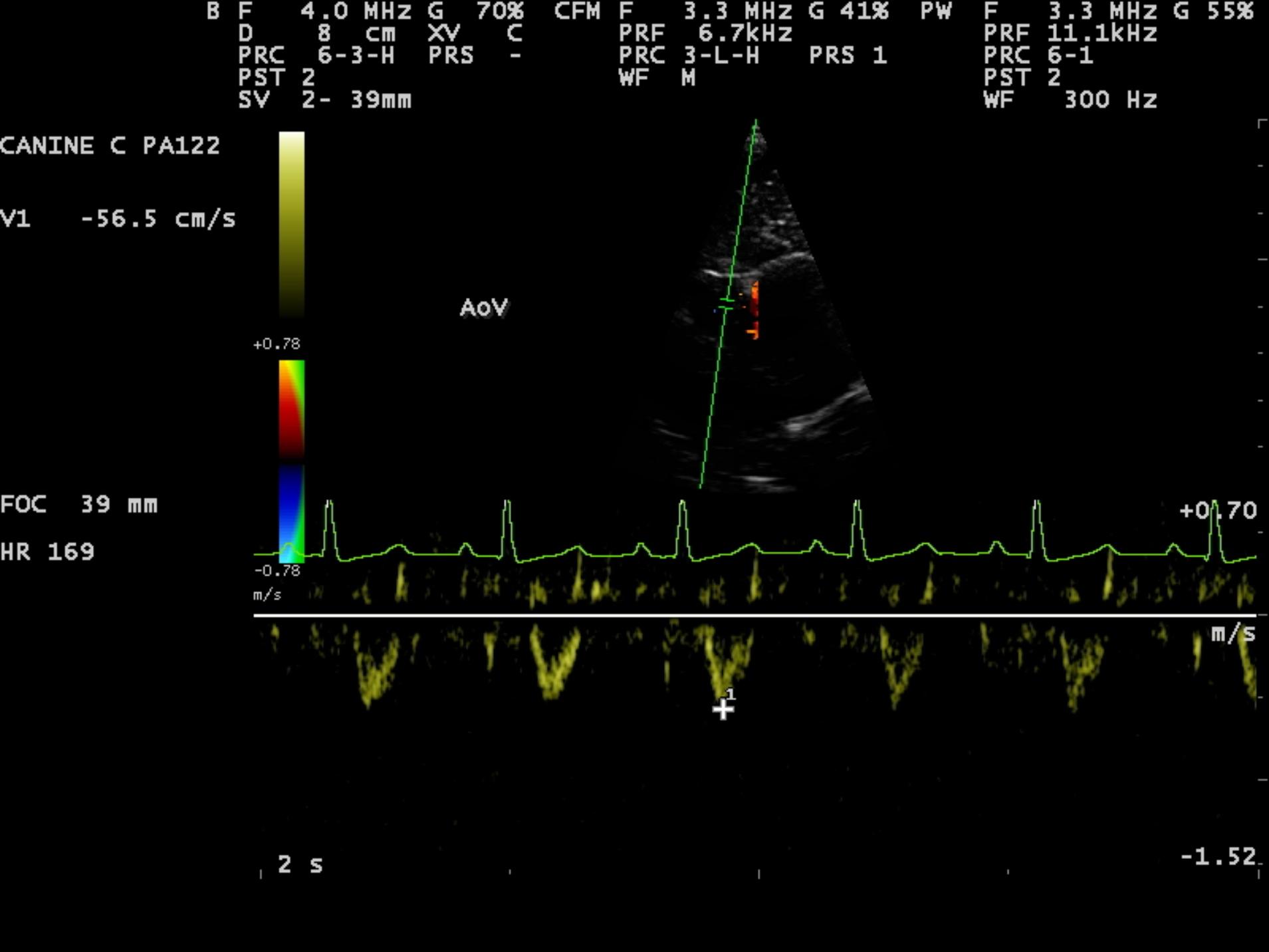Click the +0.70 velocity scale label
This screenshot has height=952, width=1269.
click(1218, 511)
